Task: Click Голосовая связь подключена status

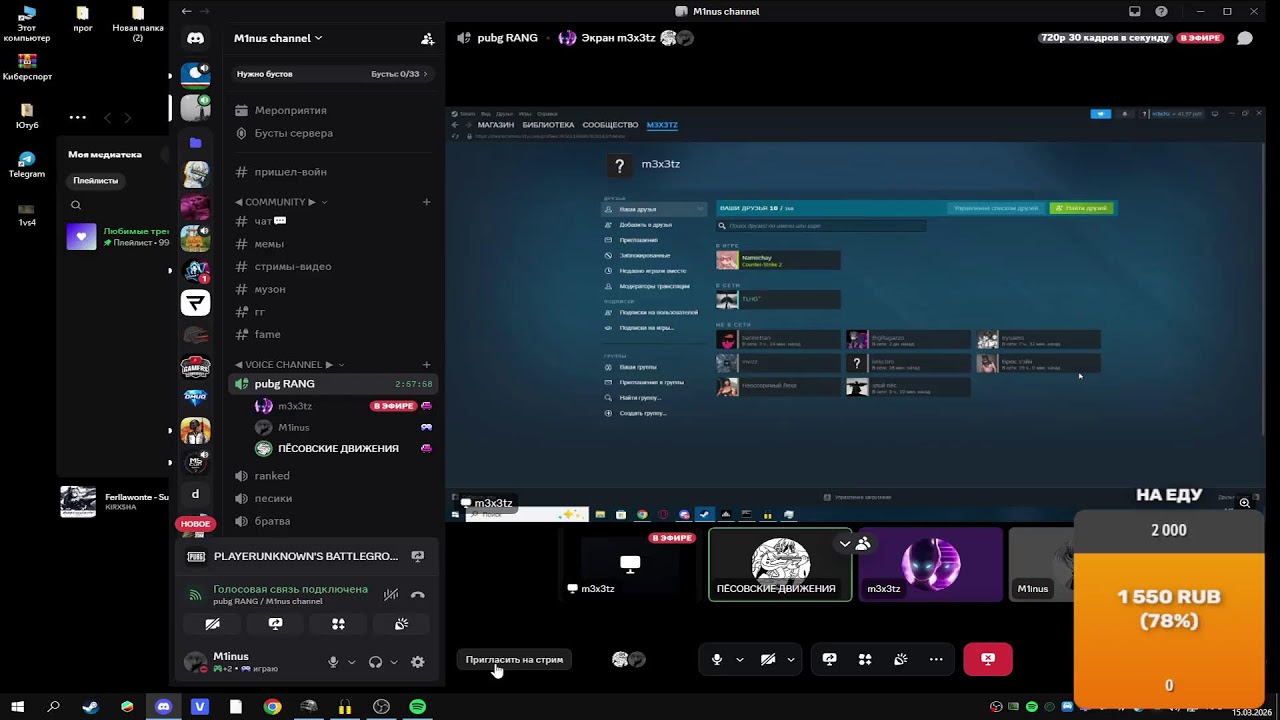Action: 290,590
